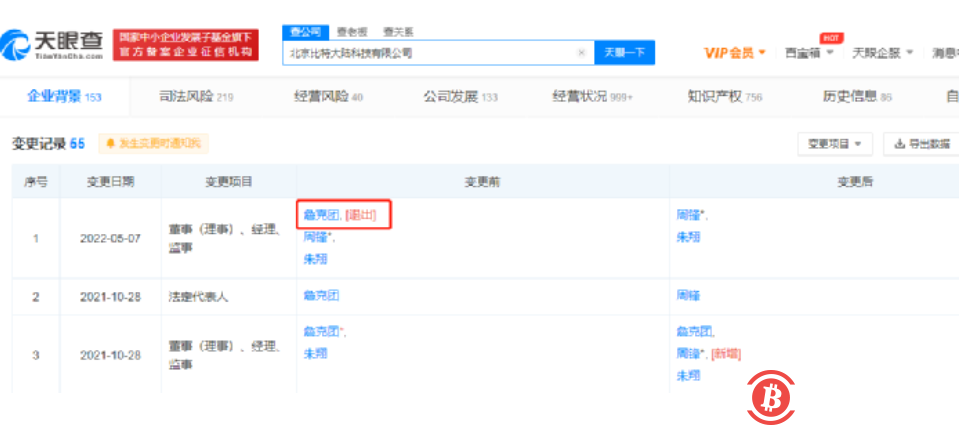965x437 pixels.
Task: Open 詹克团 link in the 法定代表人 row
Action: (321, 296)
